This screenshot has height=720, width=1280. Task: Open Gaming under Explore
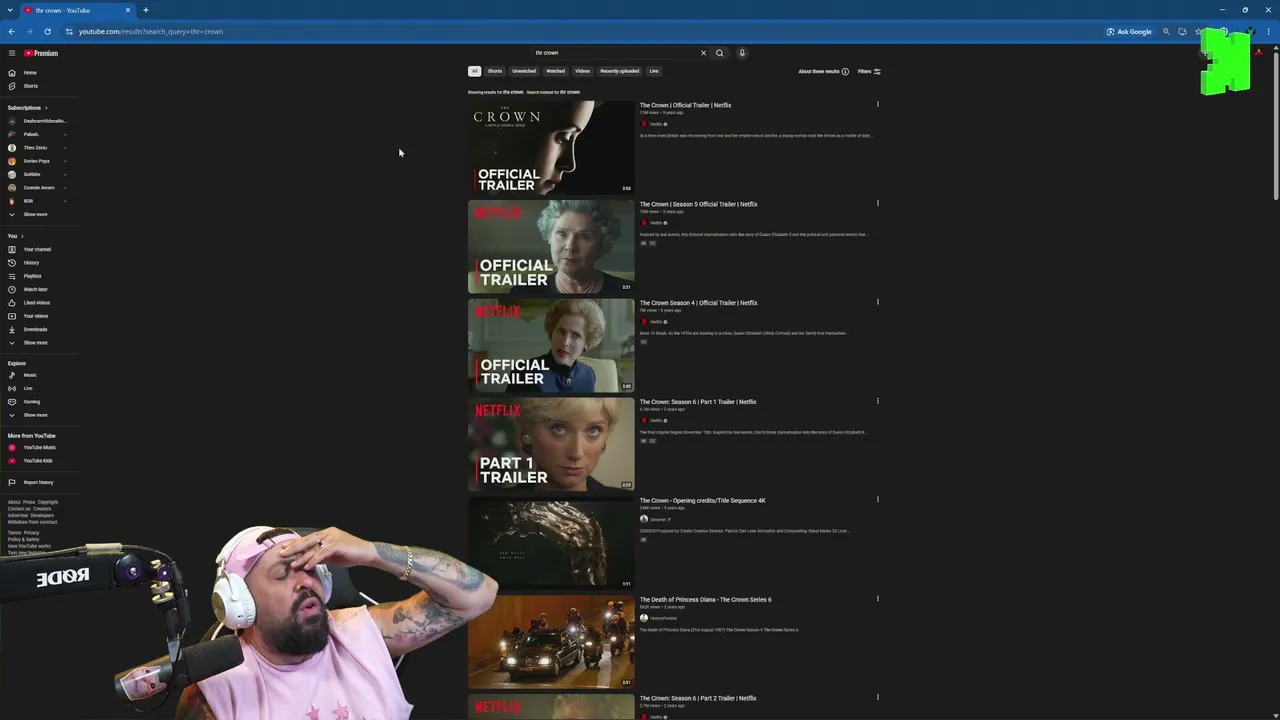(32, 402)
